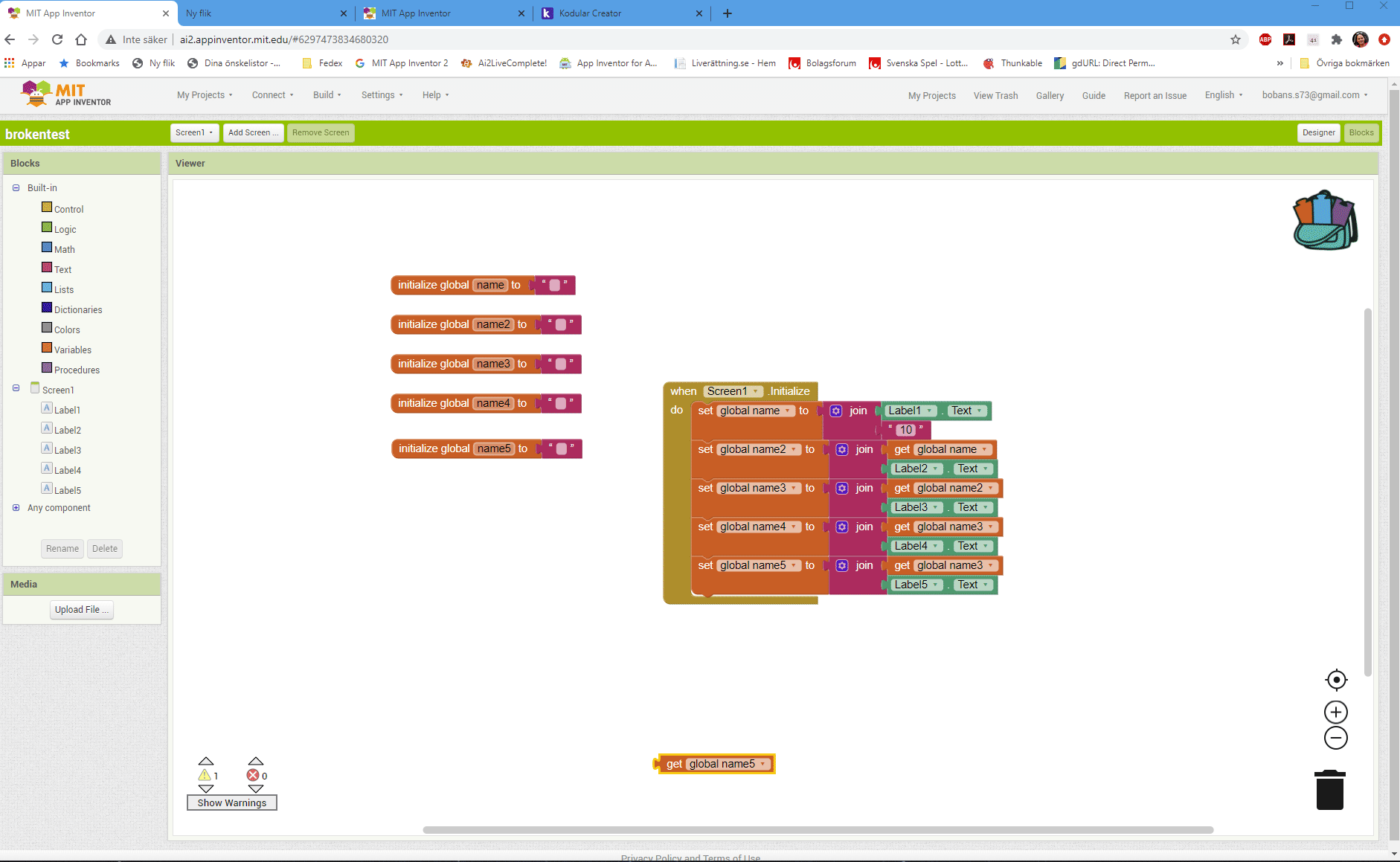Collapse the Built-in tree node

click(16, 188)
